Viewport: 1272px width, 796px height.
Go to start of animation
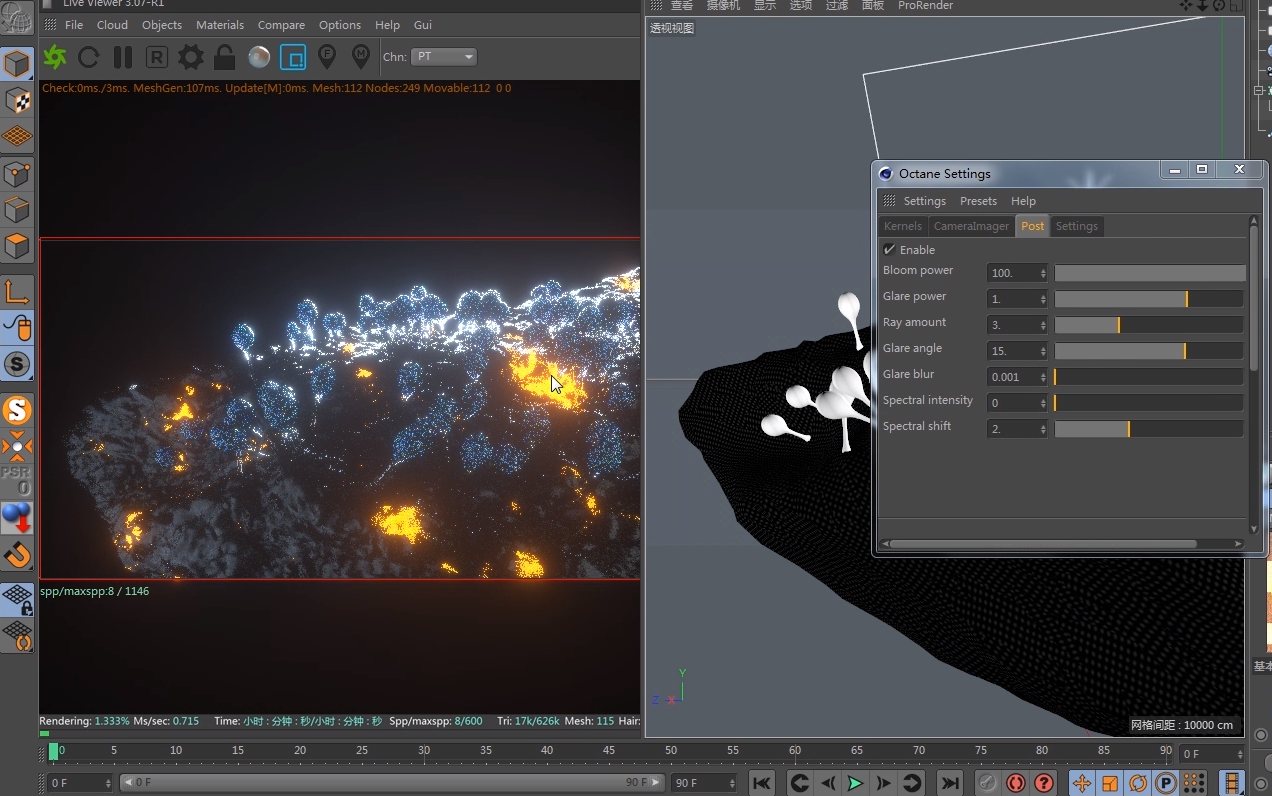[762, 783]
